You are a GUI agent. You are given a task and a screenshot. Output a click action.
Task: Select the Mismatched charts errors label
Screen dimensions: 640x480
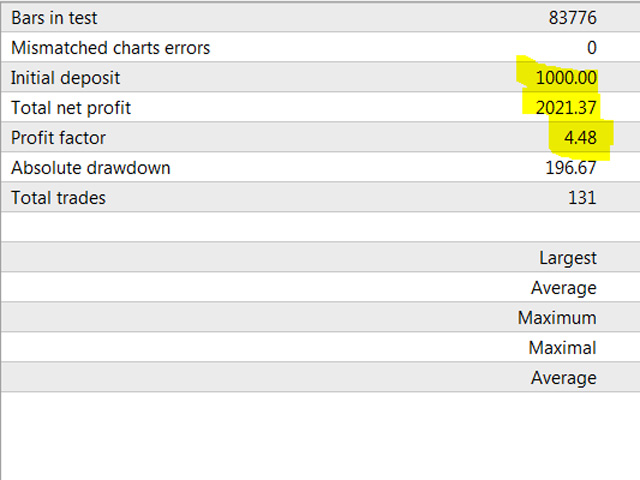point(111,48)
